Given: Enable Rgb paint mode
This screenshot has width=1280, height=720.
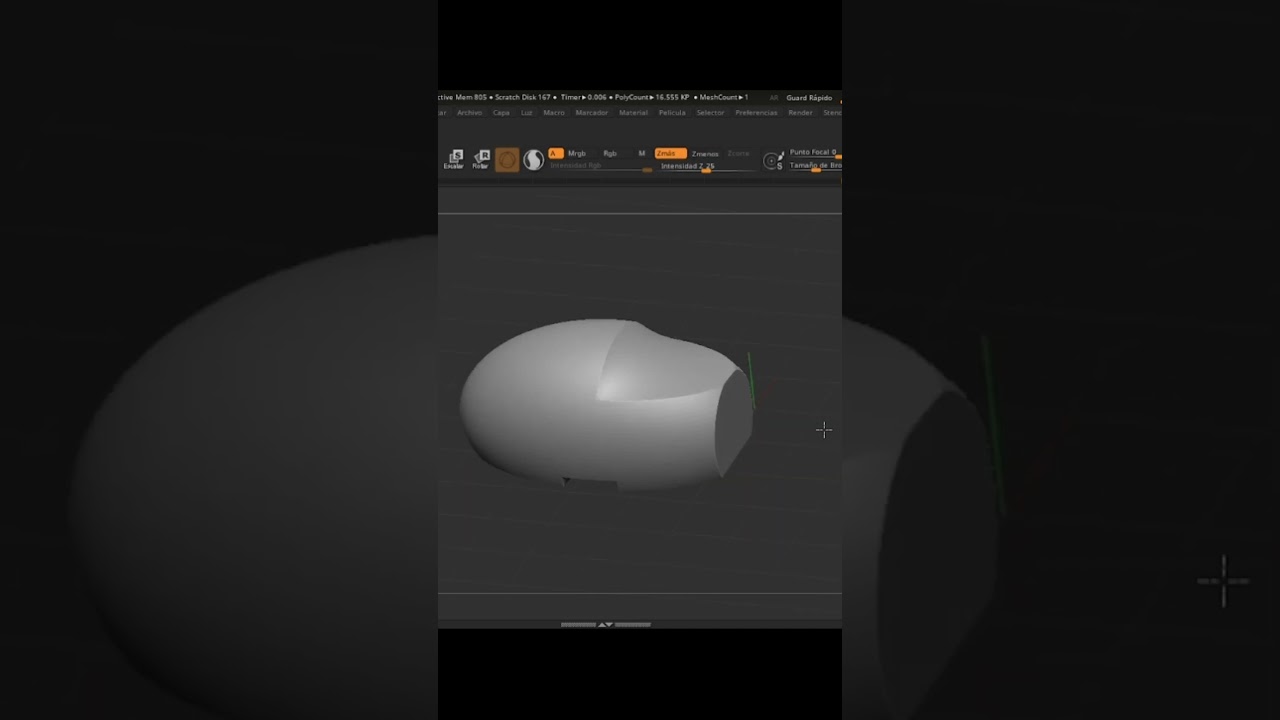Looking at the screenshot, I should tap(610, 153).
